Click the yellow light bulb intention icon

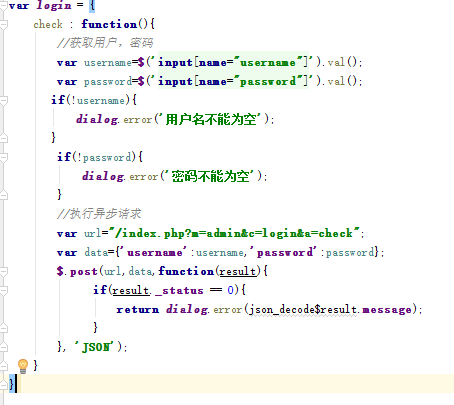coord(23,366)
